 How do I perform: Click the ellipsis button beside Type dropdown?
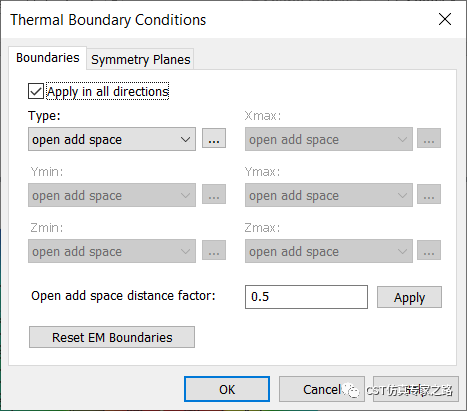214,138
